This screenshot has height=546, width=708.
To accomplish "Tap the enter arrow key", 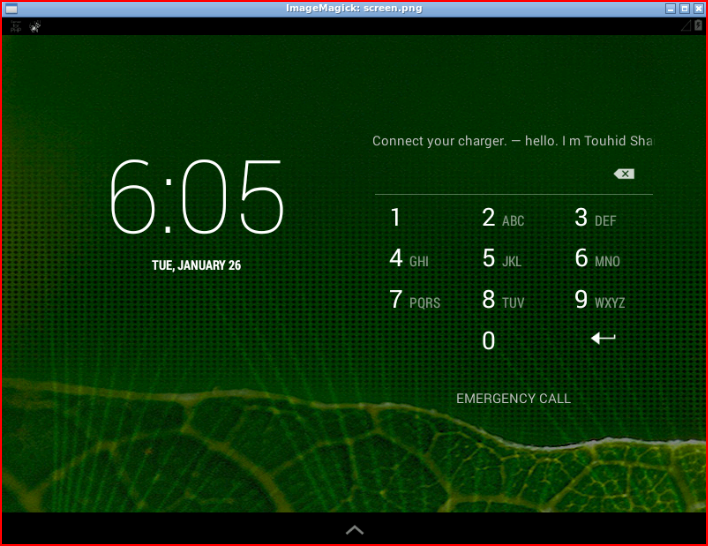I will click(603, 337).
